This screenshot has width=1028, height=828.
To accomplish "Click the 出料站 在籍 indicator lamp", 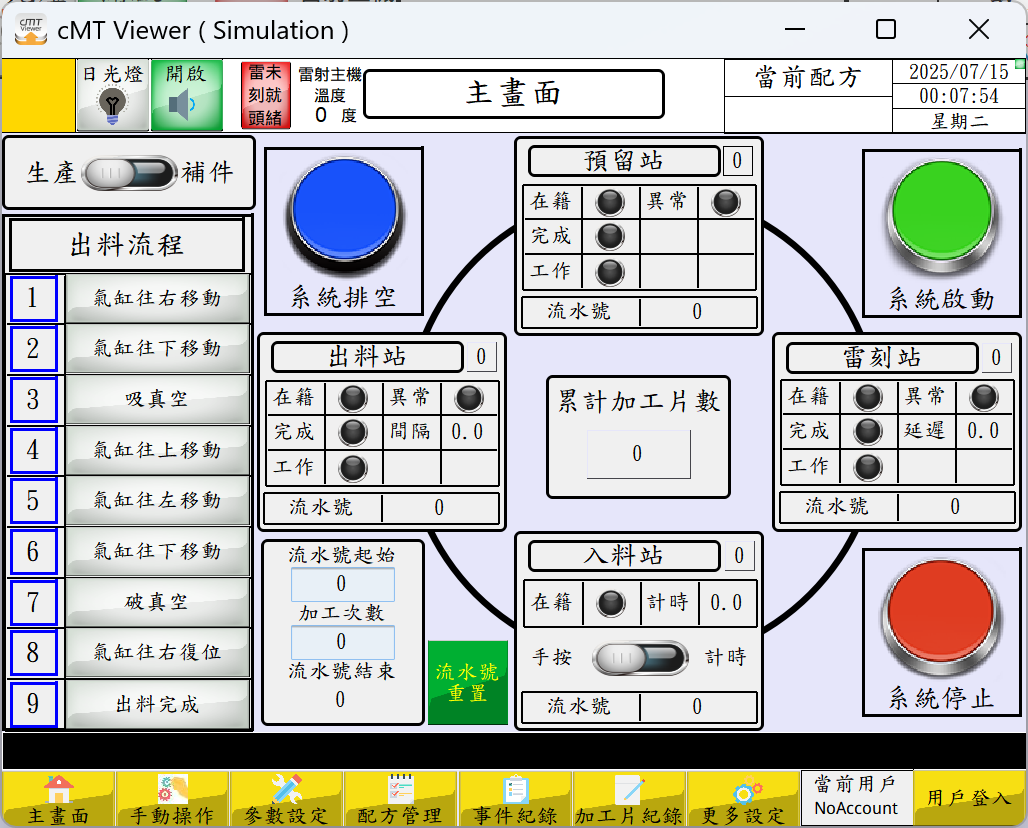I will click(353, 398).
